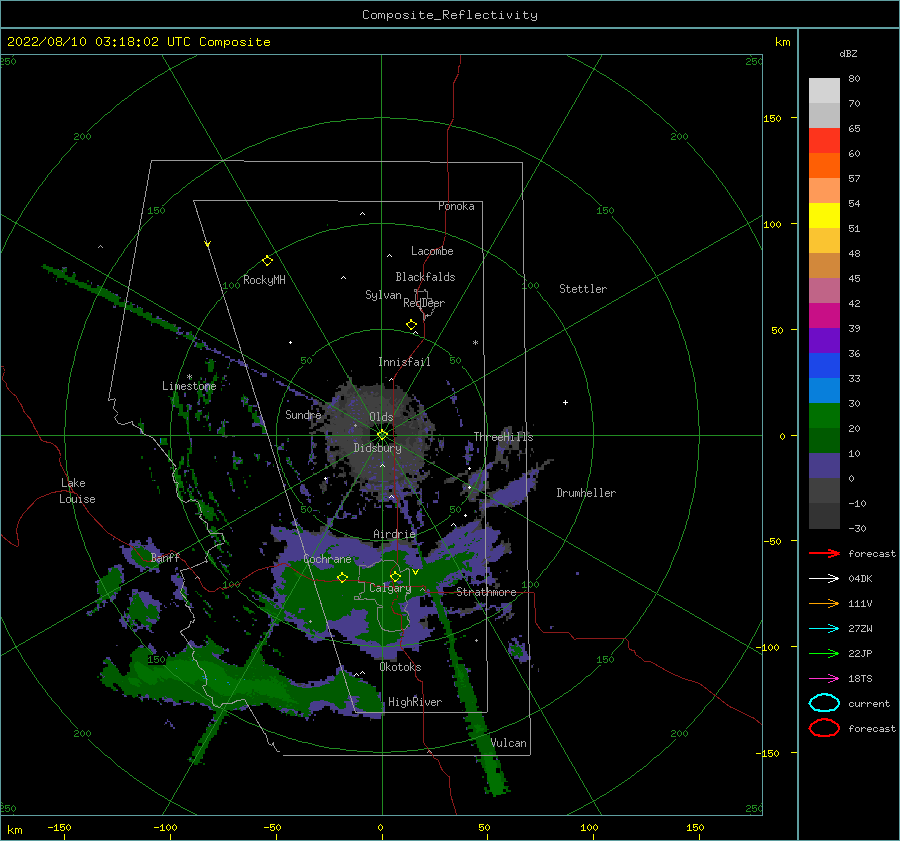Click the Cochrane label on map
The width and height of the screenshot is (900, 841).
coord(327,559)
